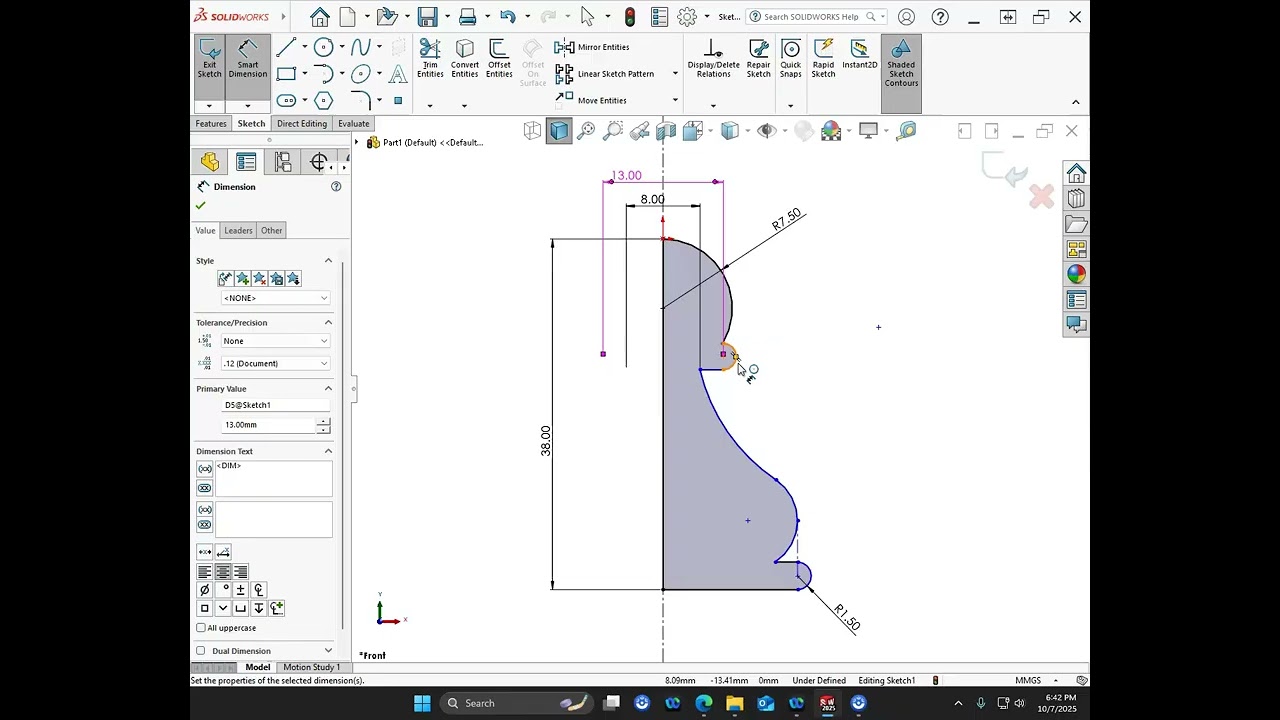
Task: Click the 13.00mm primary value field
Action: 267,425
